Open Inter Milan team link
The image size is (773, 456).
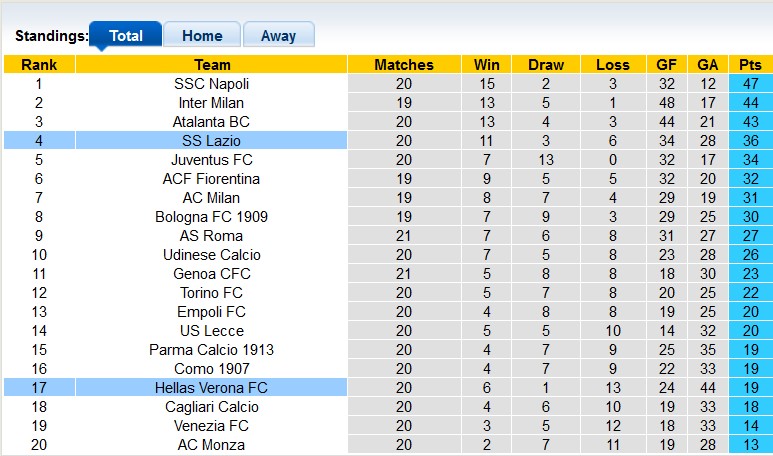coord(211,103)
